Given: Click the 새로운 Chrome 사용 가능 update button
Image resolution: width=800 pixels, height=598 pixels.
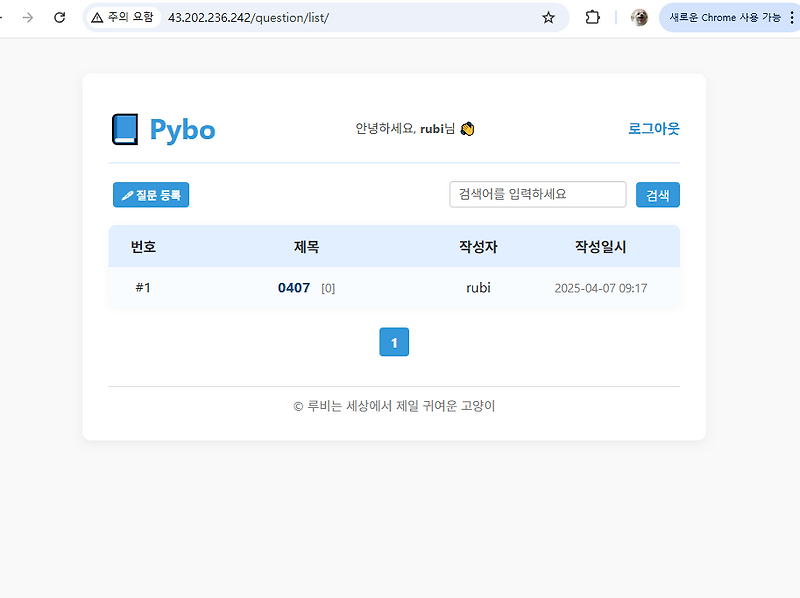Looking at the screenshot, I should tap(722, 17).
